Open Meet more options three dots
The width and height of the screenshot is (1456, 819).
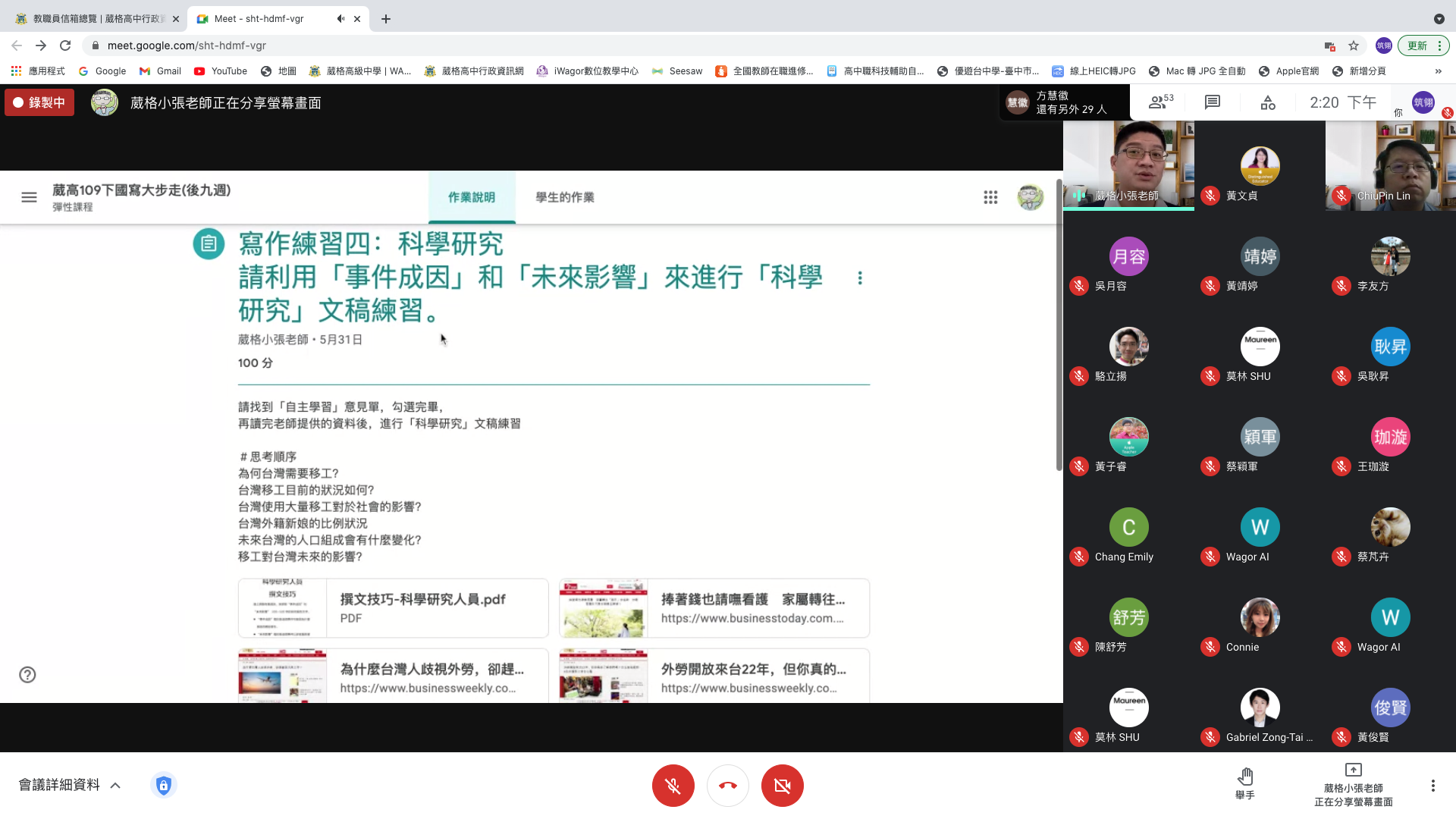point(1432,786)
